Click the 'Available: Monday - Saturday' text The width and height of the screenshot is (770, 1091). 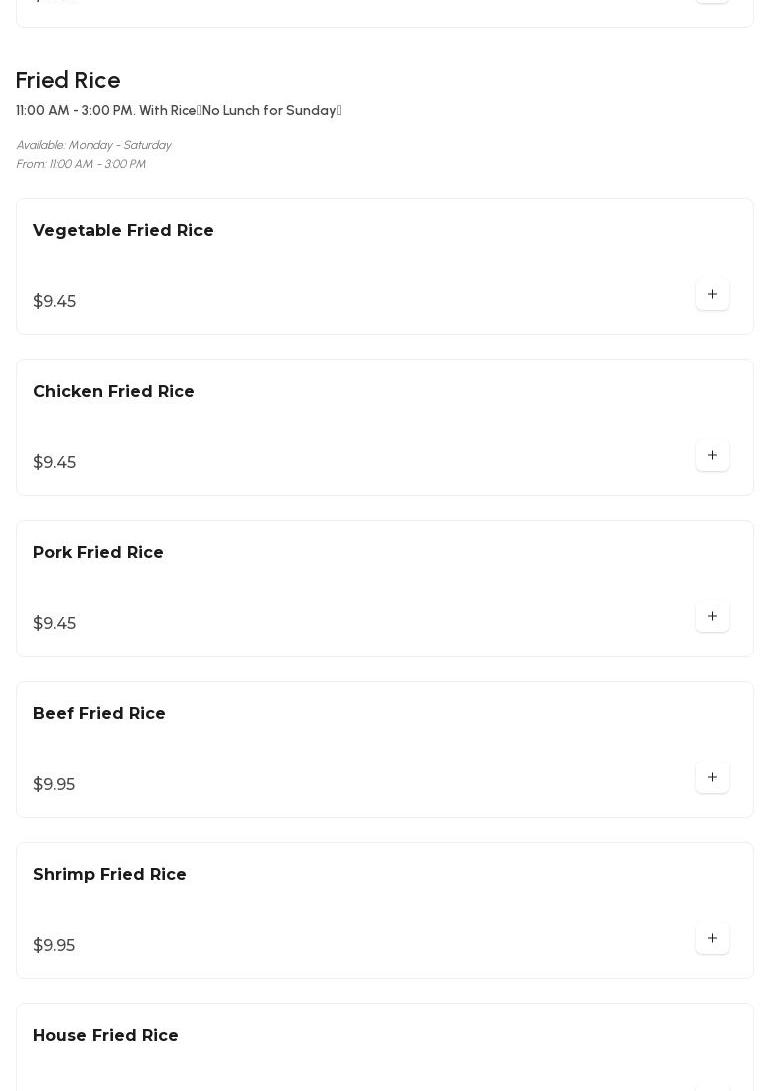[x=94, y=146]
